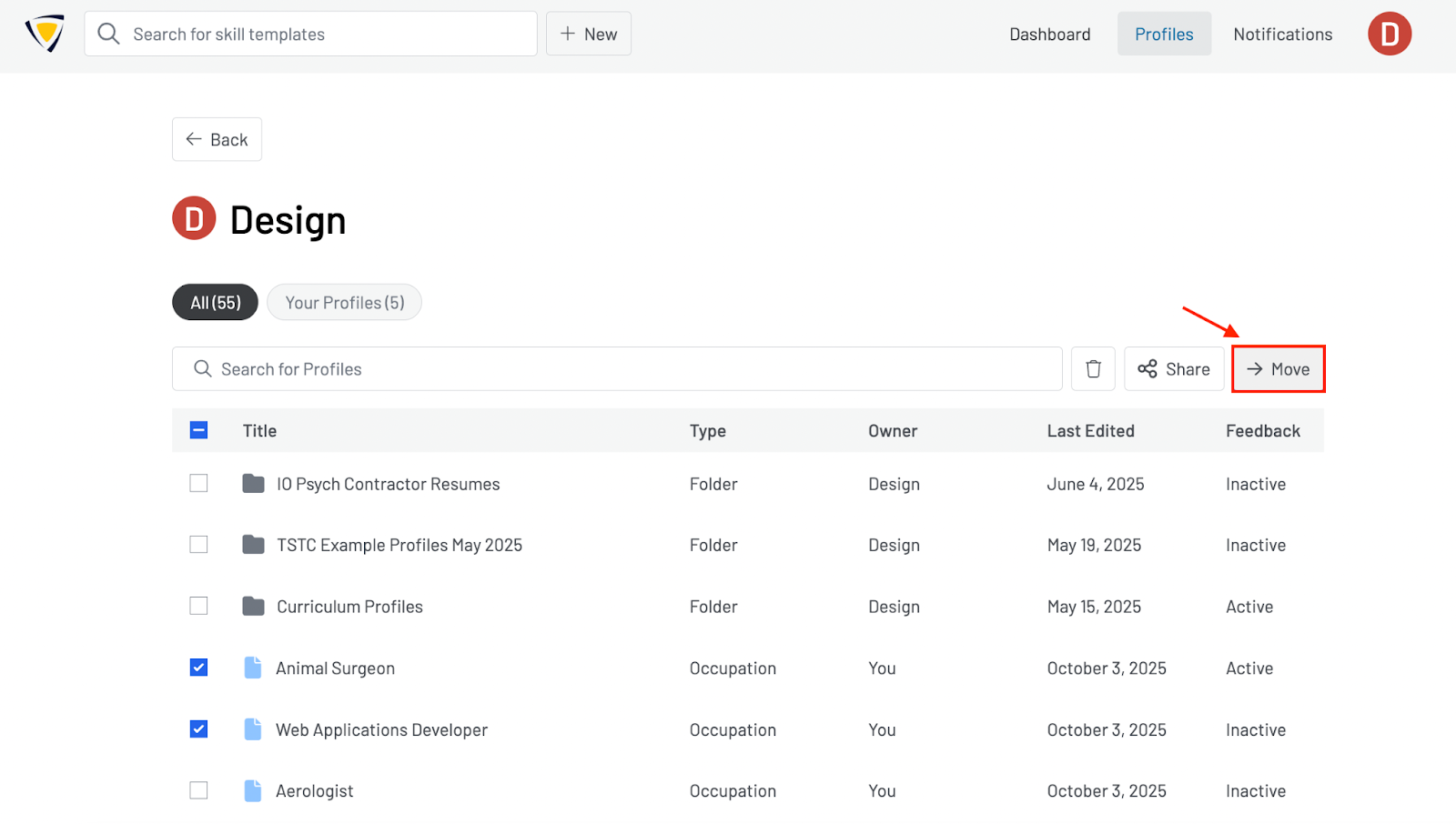Create a new item with the New button
Viewport: 1456px width, 824px height.
(589, 35)
